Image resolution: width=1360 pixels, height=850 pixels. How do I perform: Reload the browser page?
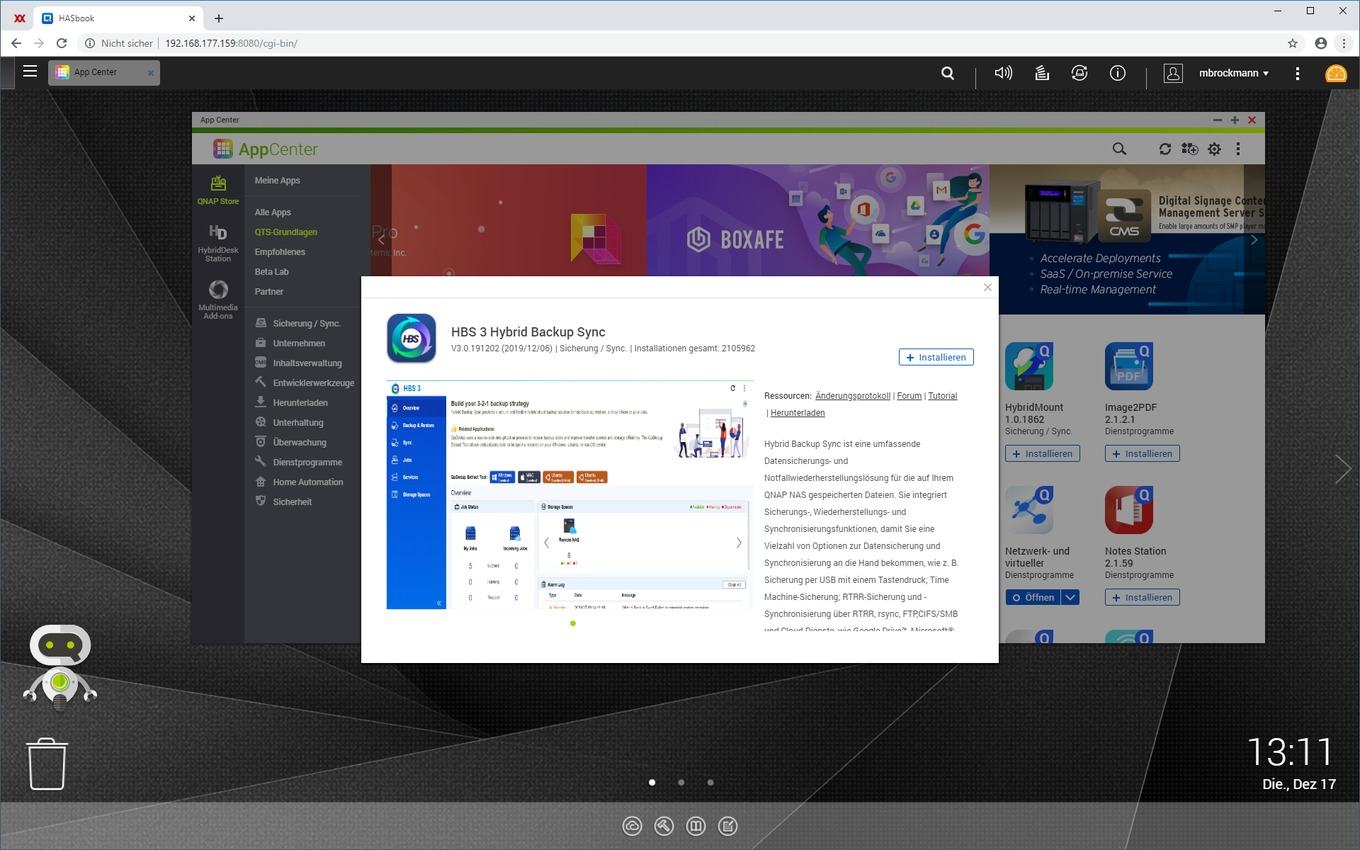point(62,43)
